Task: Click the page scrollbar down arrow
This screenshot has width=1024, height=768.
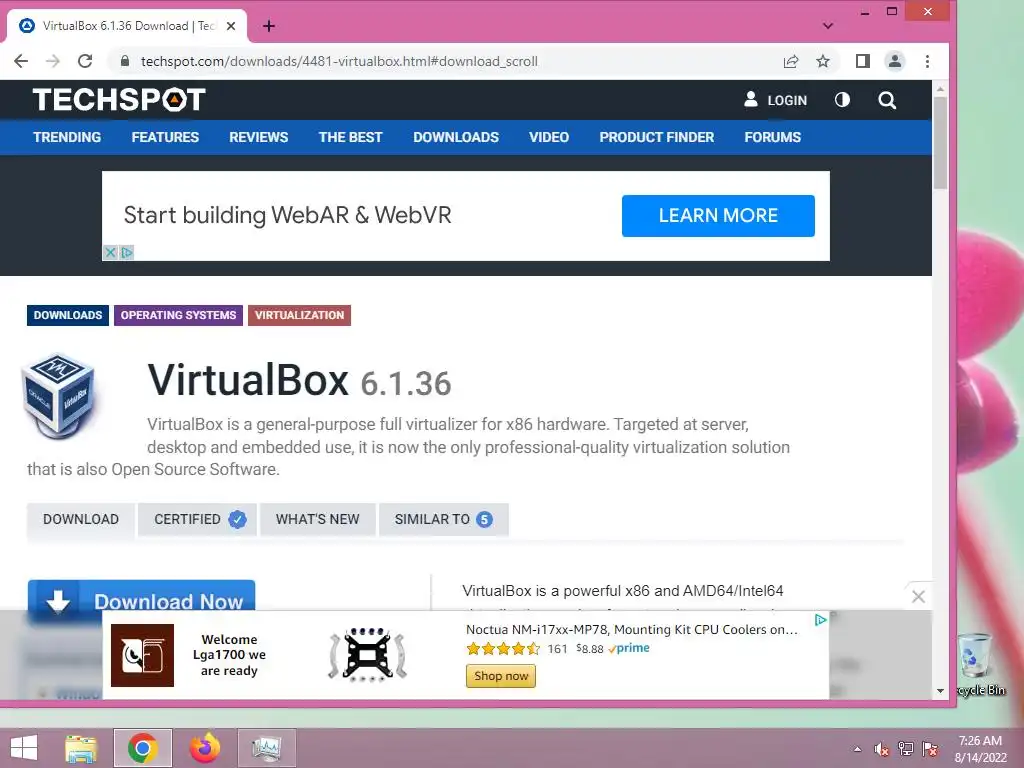Action: [x=940, y=690]
